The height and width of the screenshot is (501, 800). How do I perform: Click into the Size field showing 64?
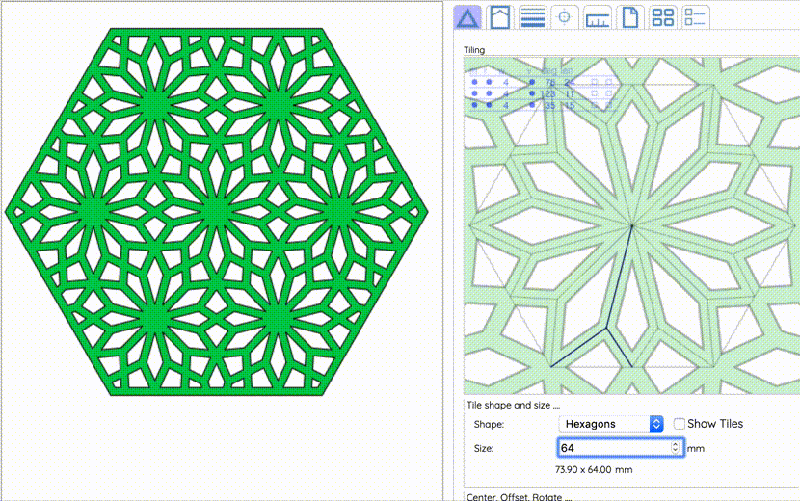coord(615,448)
